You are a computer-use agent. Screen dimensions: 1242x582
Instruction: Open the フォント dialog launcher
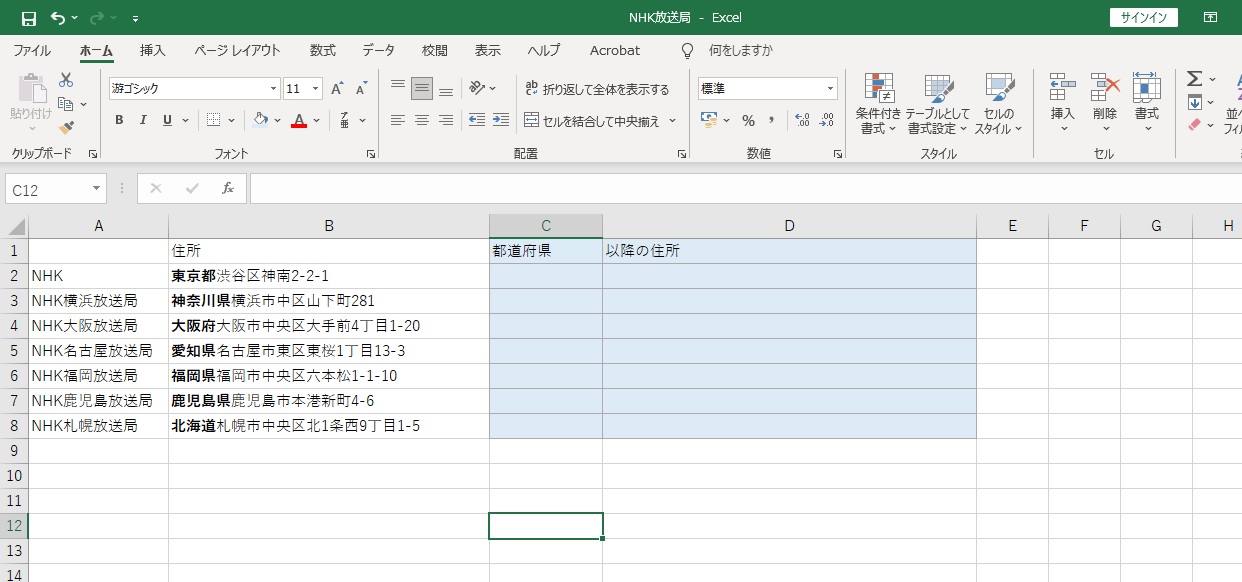click(x=371, y=154)
